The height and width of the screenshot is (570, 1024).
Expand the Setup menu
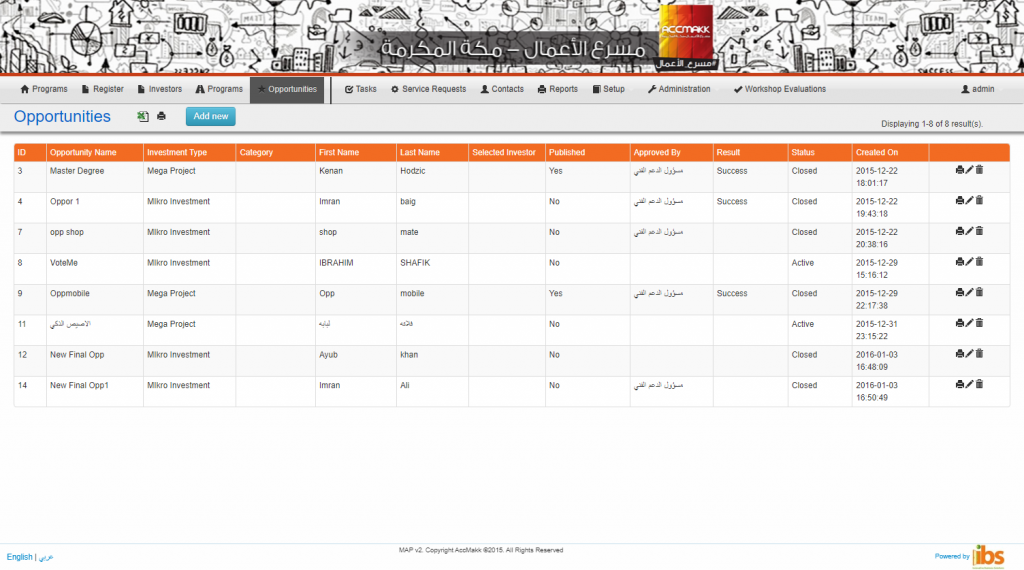(608, 89)
